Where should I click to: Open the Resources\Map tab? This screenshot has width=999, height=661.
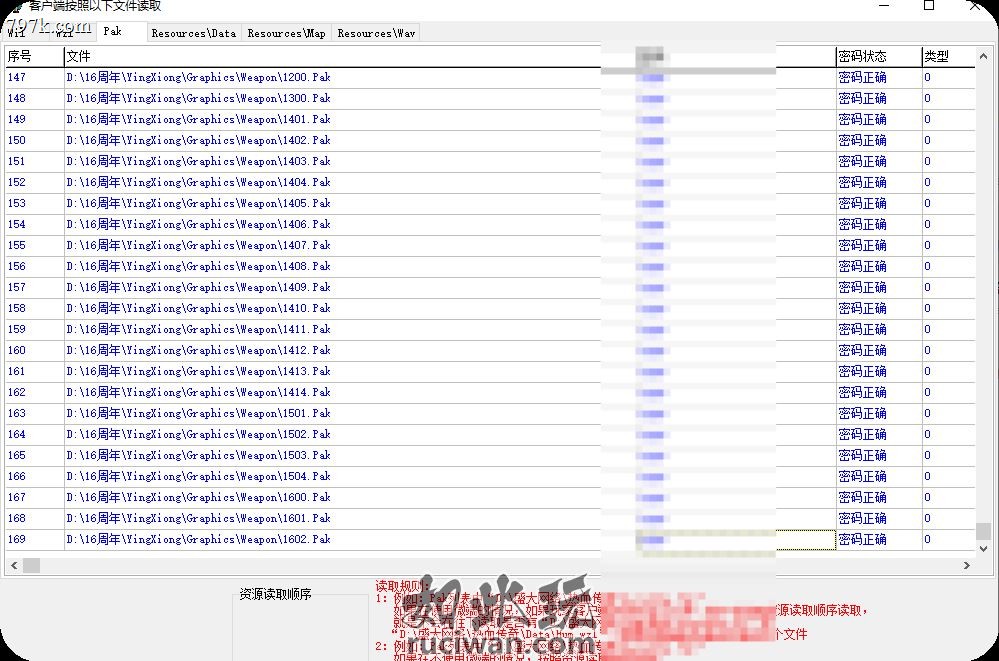point(286,33)
